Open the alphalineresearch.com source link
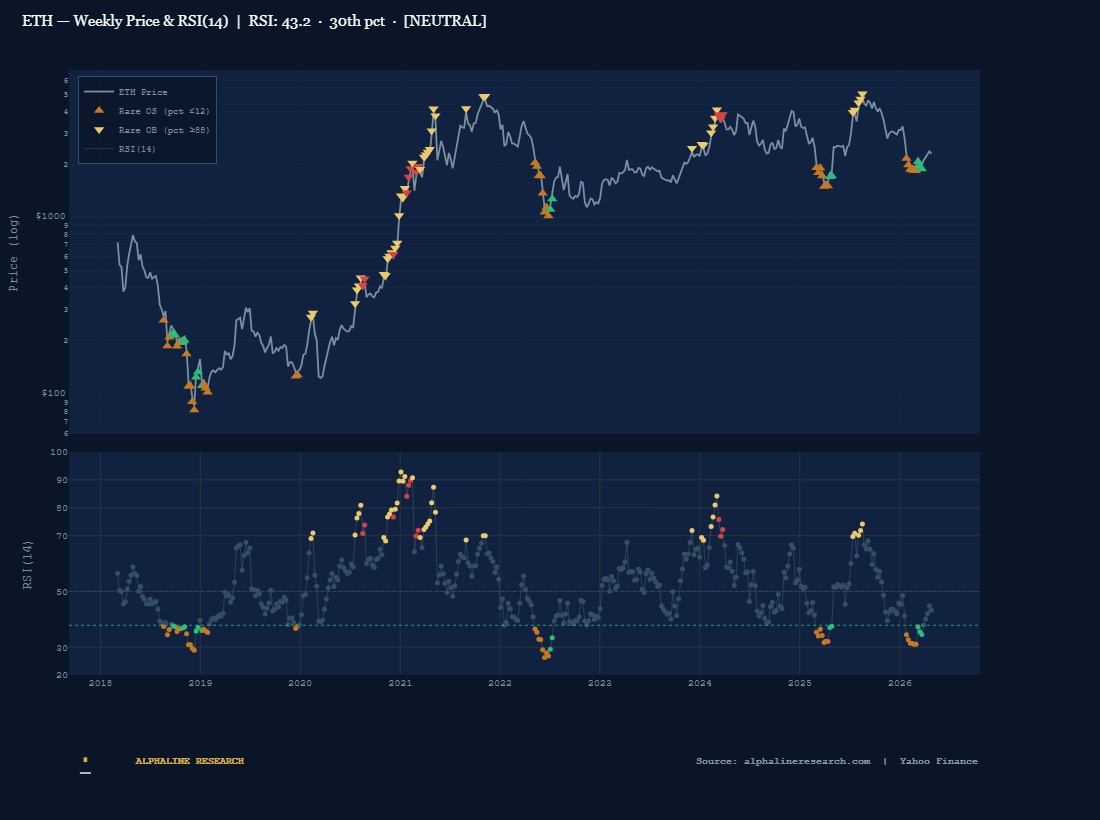 point(806,760)
